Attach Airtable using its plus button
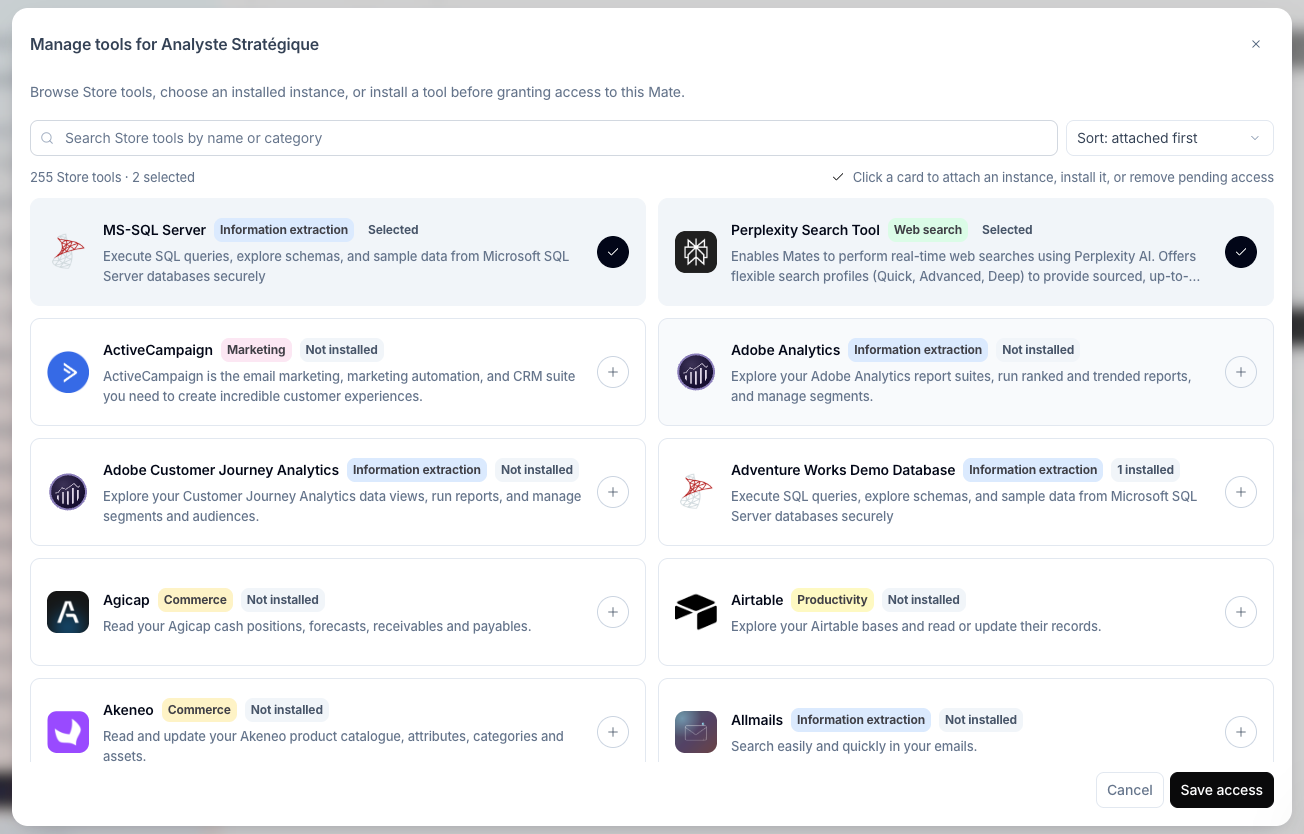Viewport: 1304px width, 834px height. click(1241, 612)
